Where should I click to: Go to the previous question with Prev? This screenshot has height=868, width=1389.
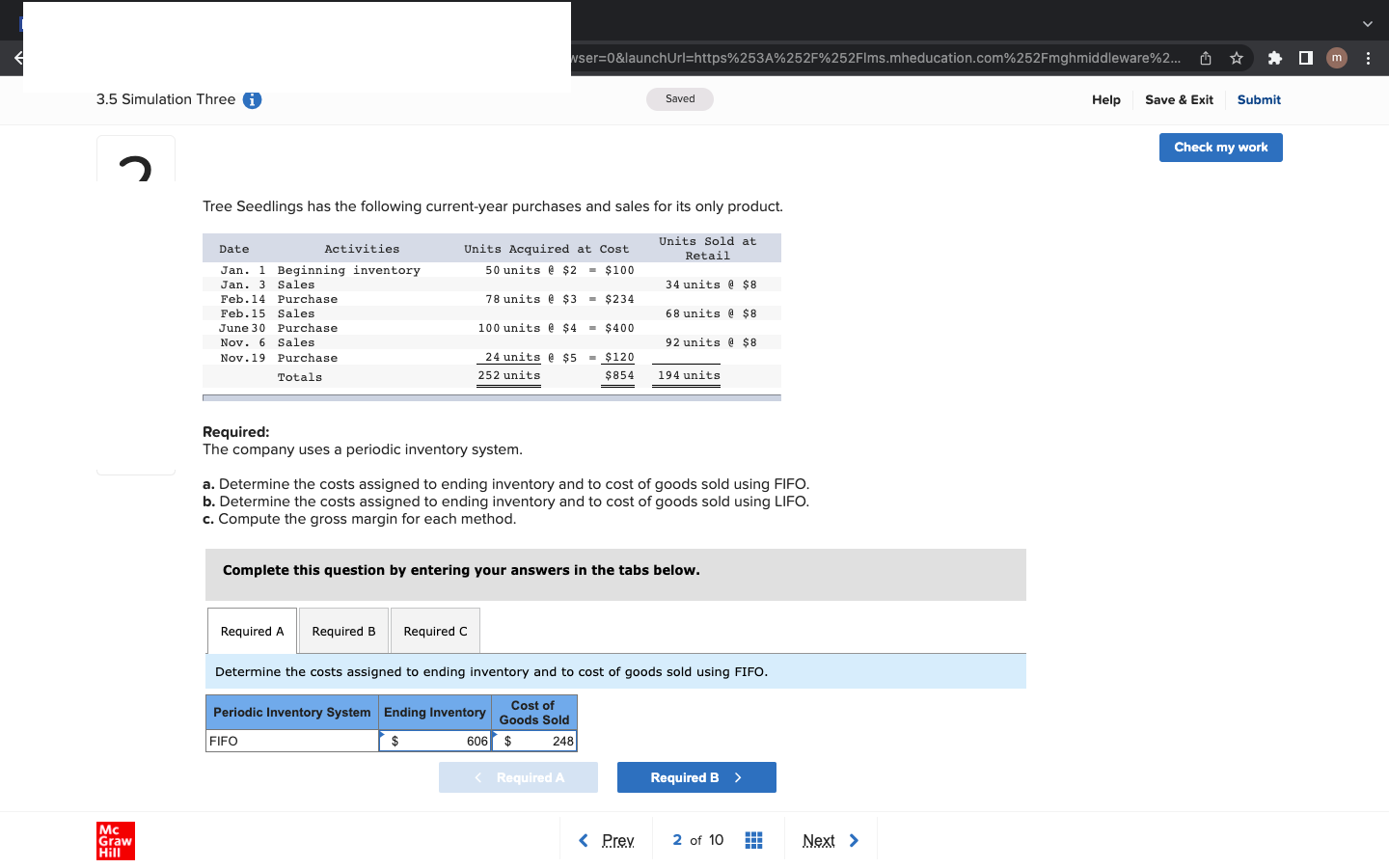[x=607, y=840]
